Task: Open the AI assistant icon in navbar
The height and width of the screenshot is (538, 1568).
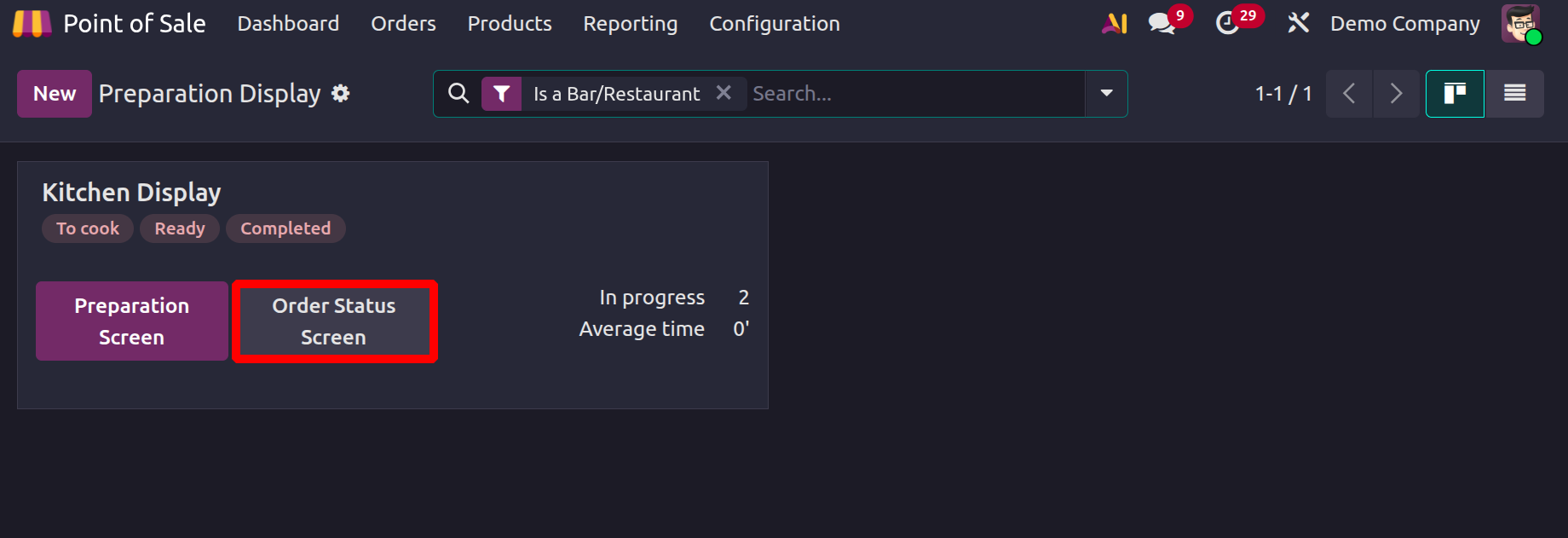Action: point(1115,24)
